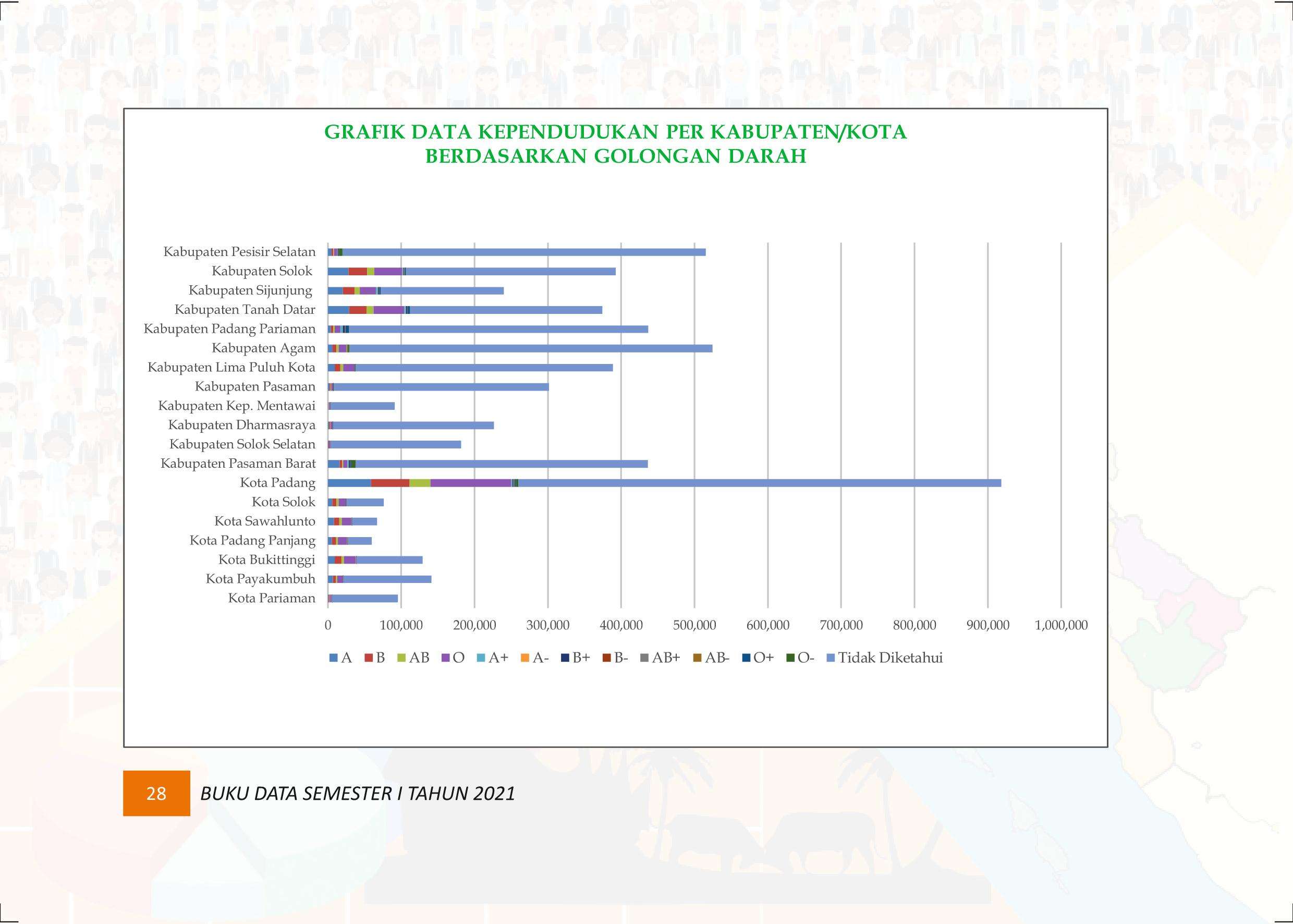Click the dark navy 'B+' legend swatch
The image size is (1293, 924).
pos(565,658)
